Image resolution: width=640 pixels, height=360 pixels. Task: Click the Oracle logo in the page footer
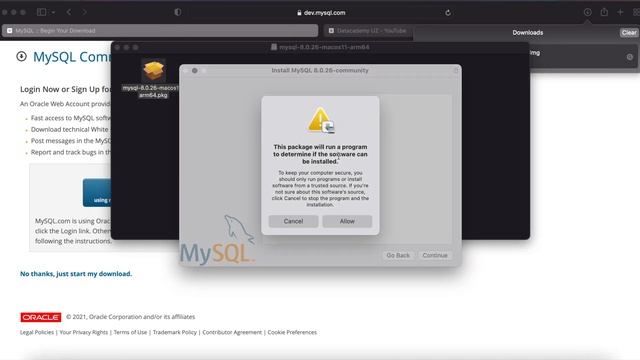point(41,317)
